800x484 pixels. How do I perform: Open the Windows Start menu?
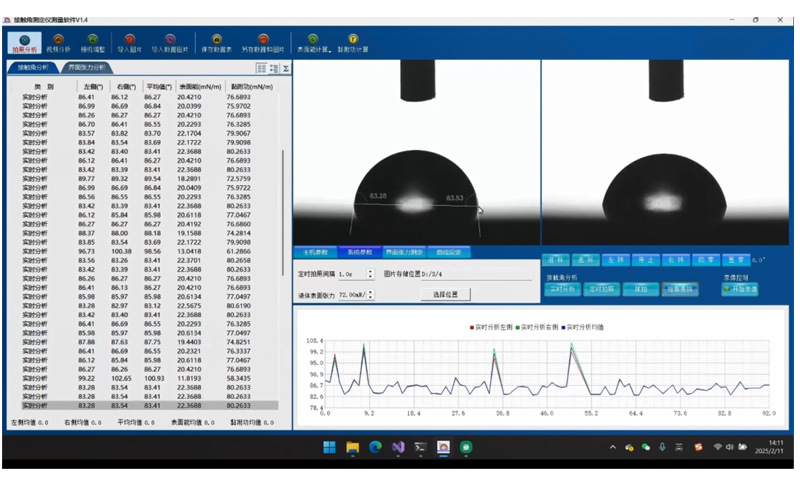tap(329, 447)
